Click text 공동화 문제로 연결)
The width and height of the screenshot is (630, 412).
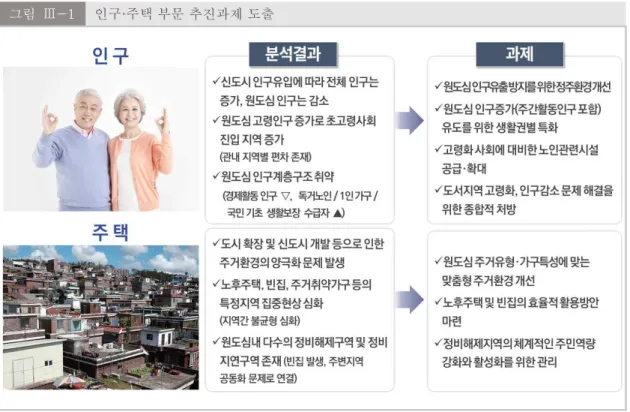(x=258, y=378)
